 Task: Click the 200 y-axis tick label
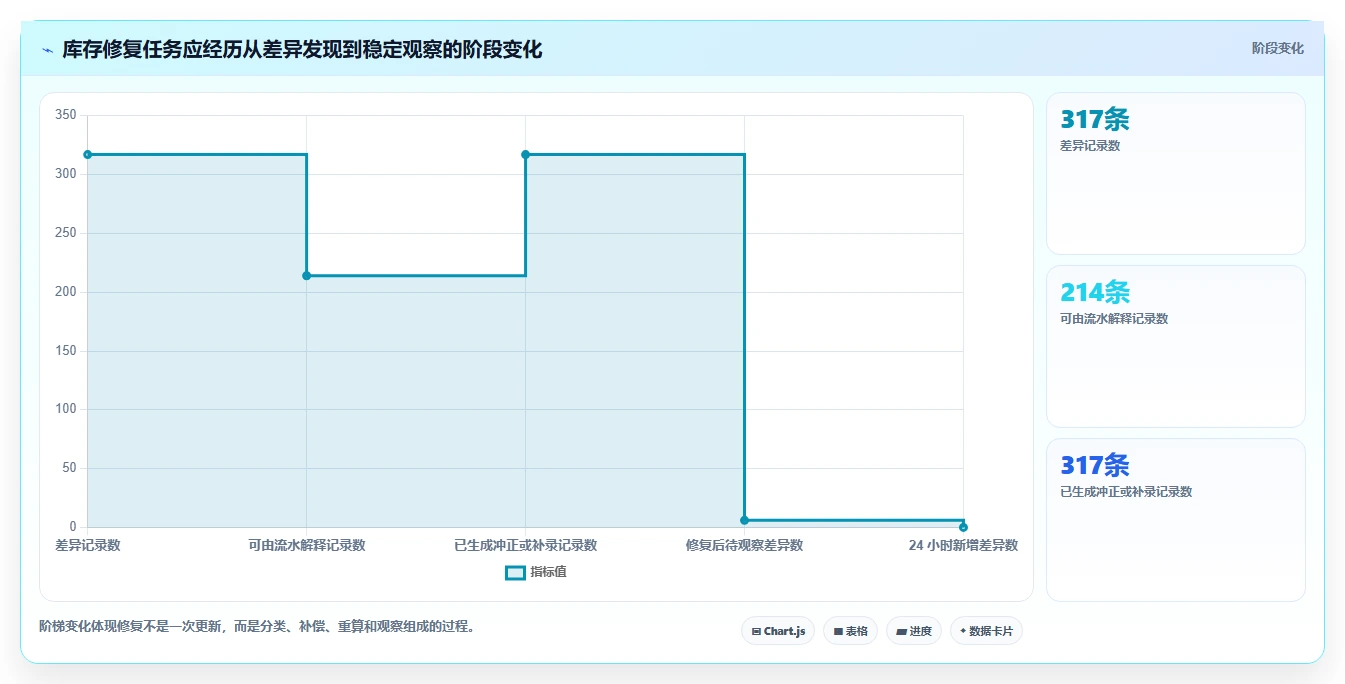66,292
